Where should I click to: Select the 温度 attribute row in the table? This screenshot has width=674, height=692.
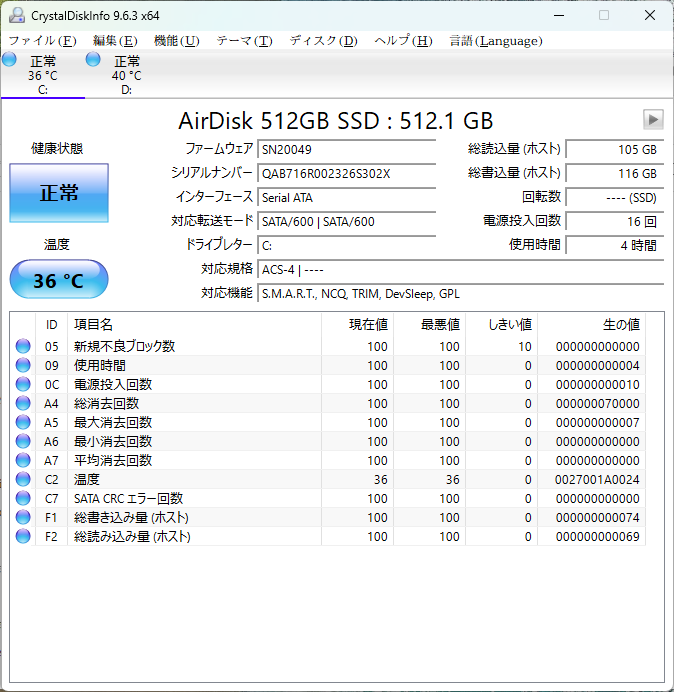point(328,479)
